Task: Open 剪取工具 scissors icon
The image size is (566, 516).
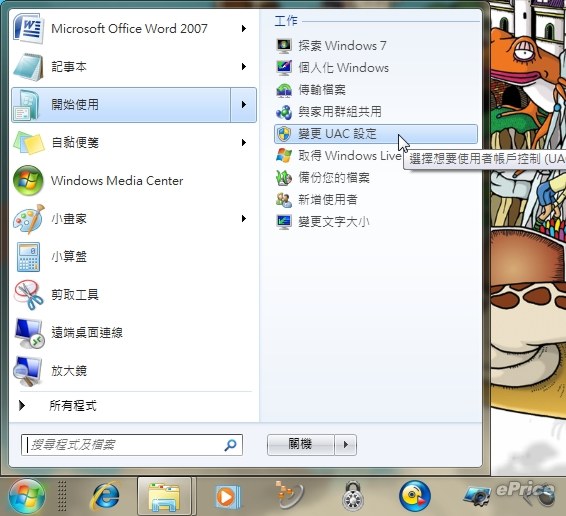Action: click(x=28, y=295)
